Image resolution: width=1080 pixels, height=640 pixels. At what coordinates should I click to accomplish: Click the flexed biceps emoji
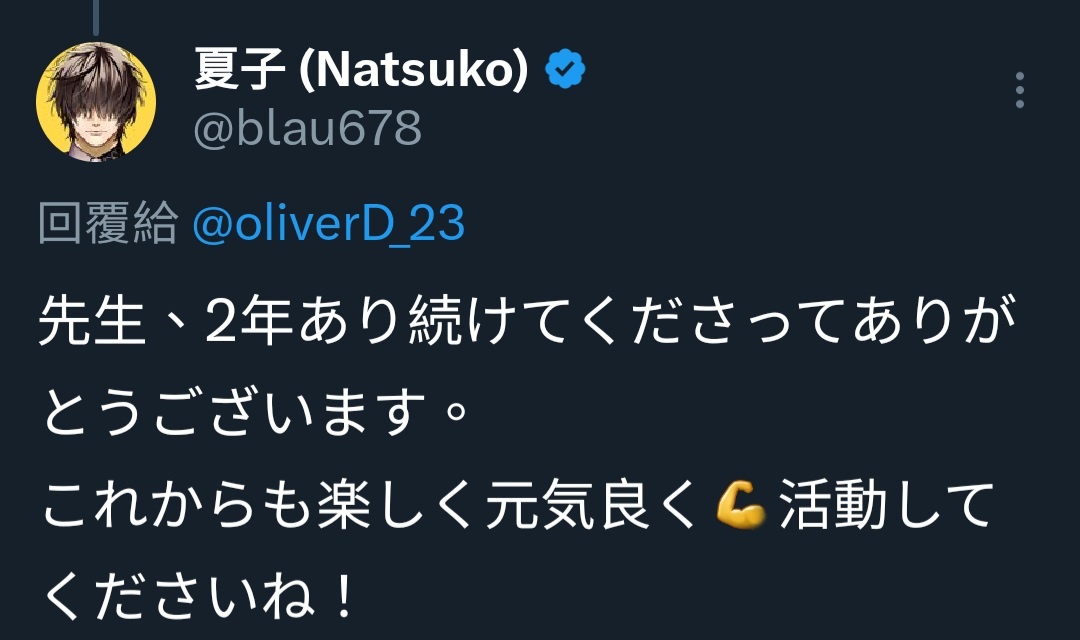click(740, 504)
